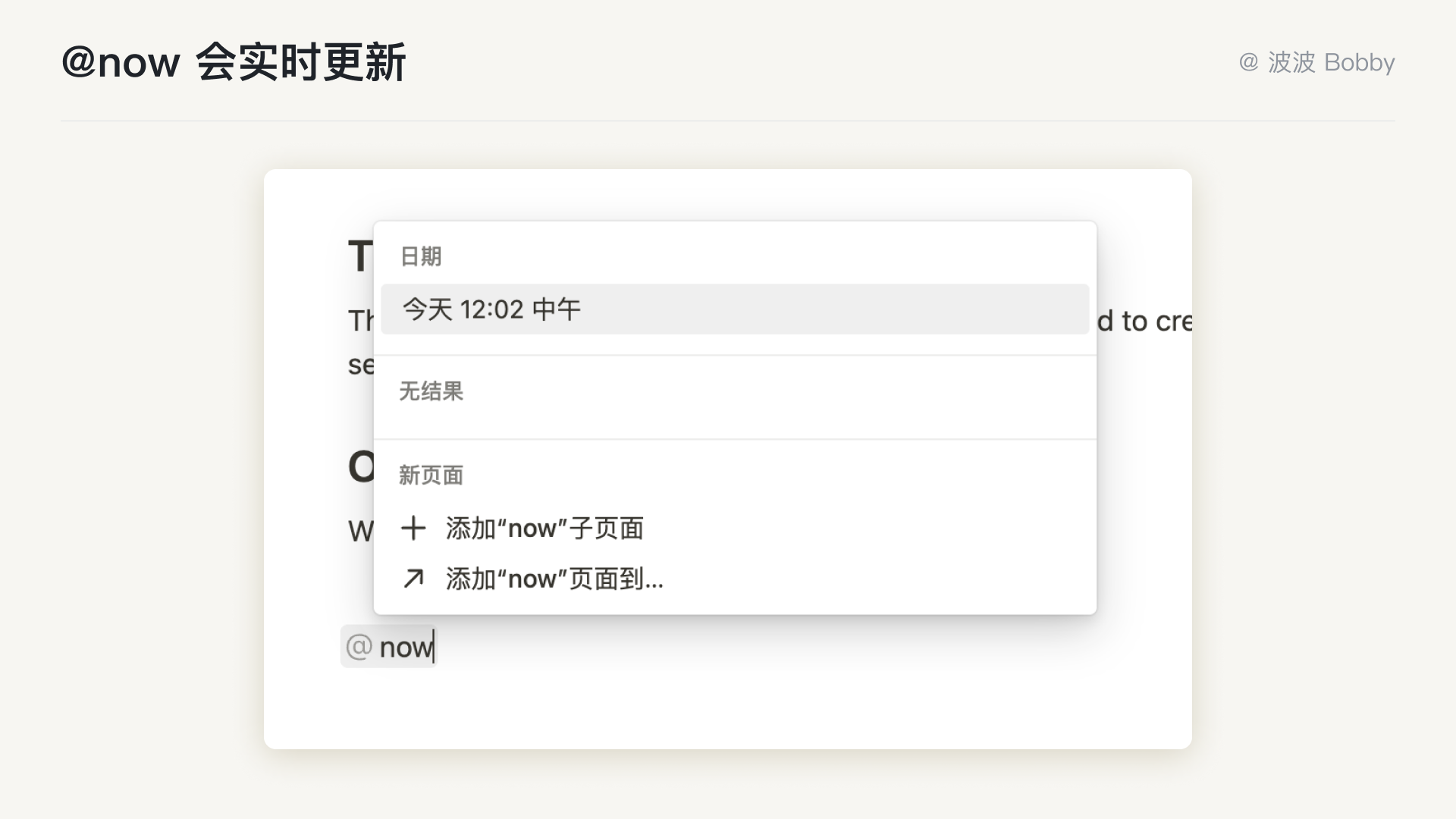Choose 添加“now”子页面 option
This screenshot has height=819, width=1456.
pyautogui.click(x=544, y=529)
